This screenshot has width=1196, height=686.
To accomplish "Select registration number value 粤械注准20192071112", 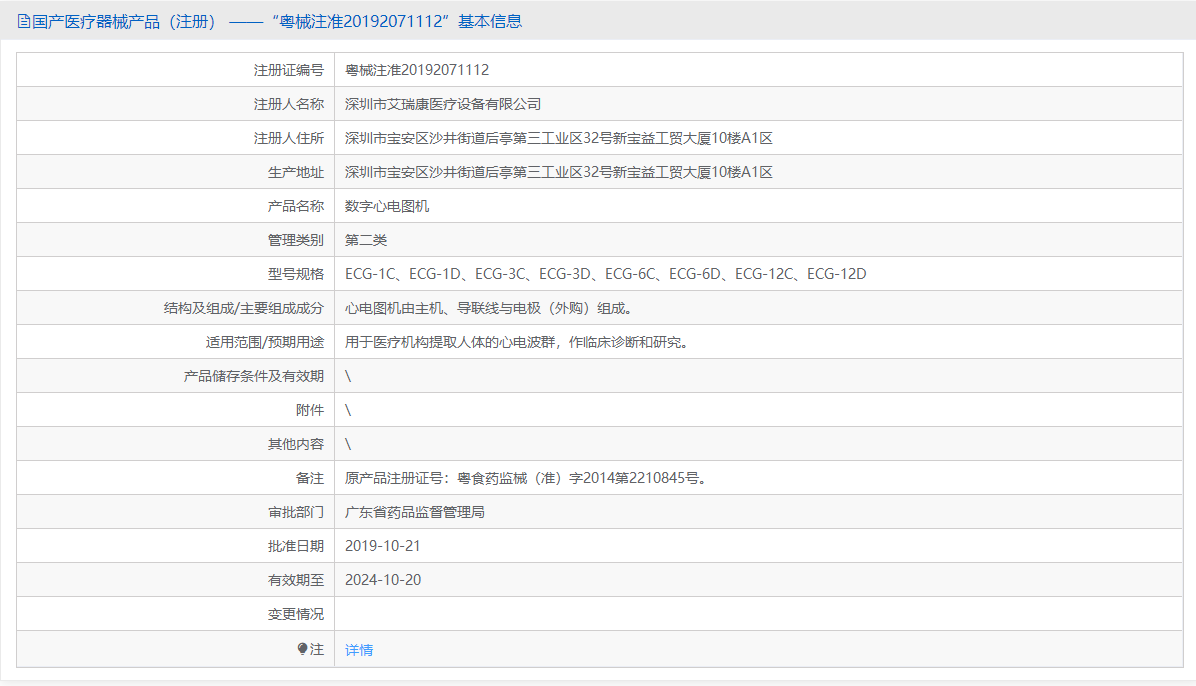I will (x=417, y=69).
